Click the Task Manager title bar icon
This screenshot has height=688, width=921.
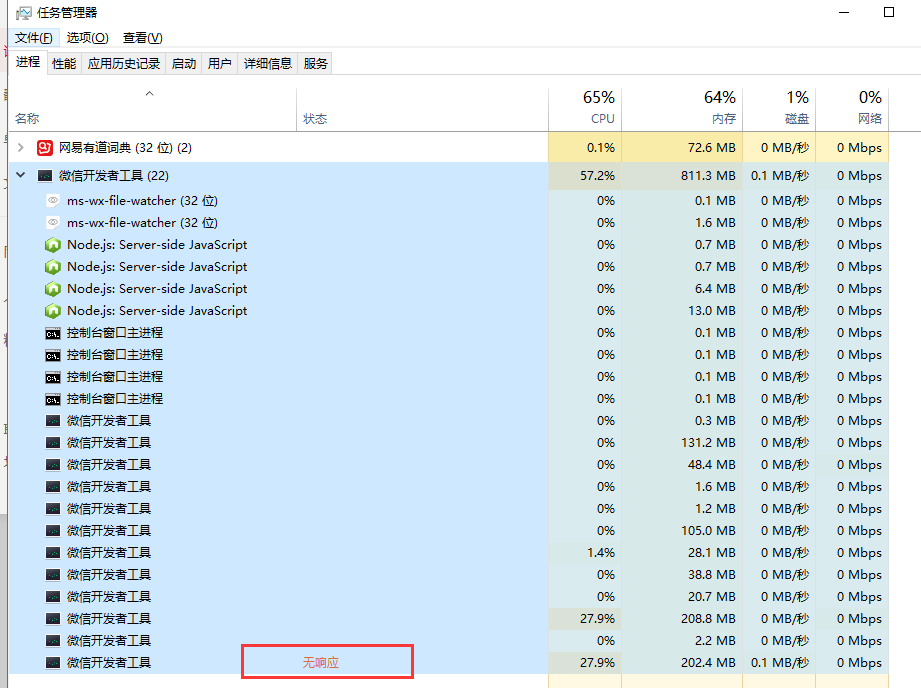point(24,13)
